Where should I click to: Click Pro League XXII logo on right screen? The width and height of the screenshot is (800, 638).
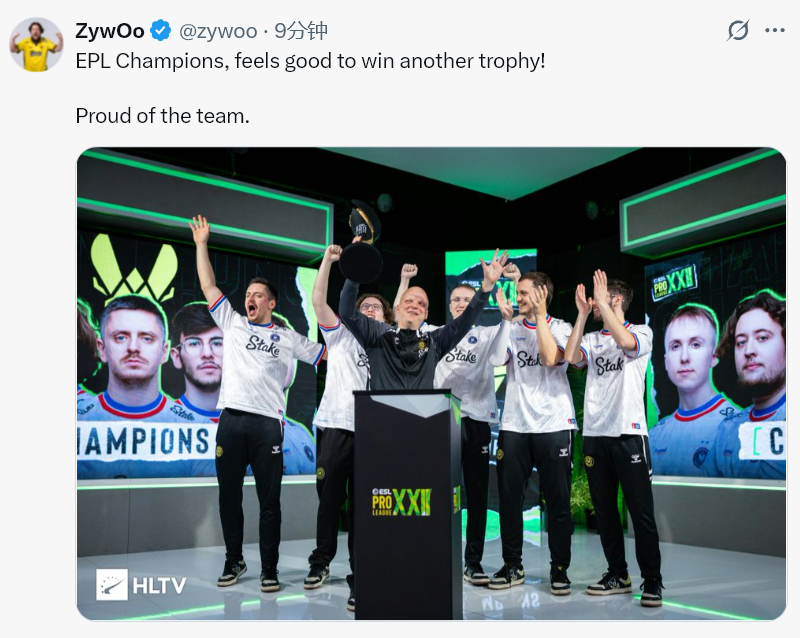pos(674,282)
